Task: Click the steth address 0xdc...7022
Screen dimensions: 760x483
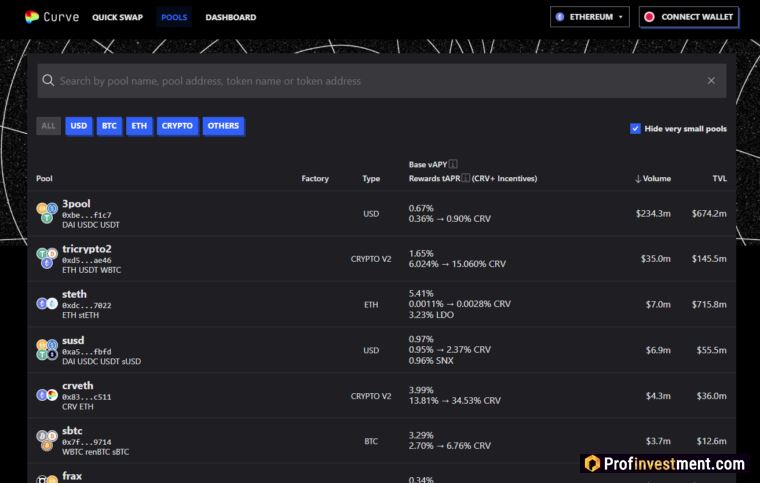Action: pos(87,306)
